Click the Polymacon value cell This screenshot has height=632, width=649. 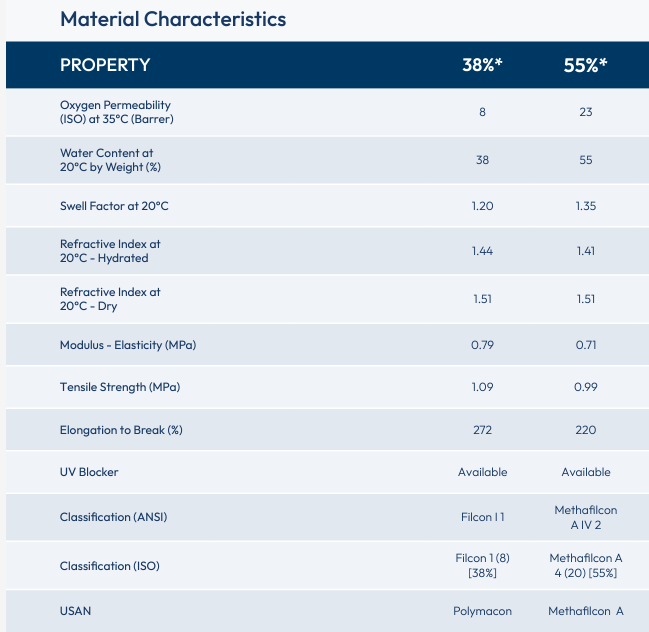(x=482, y=611)
